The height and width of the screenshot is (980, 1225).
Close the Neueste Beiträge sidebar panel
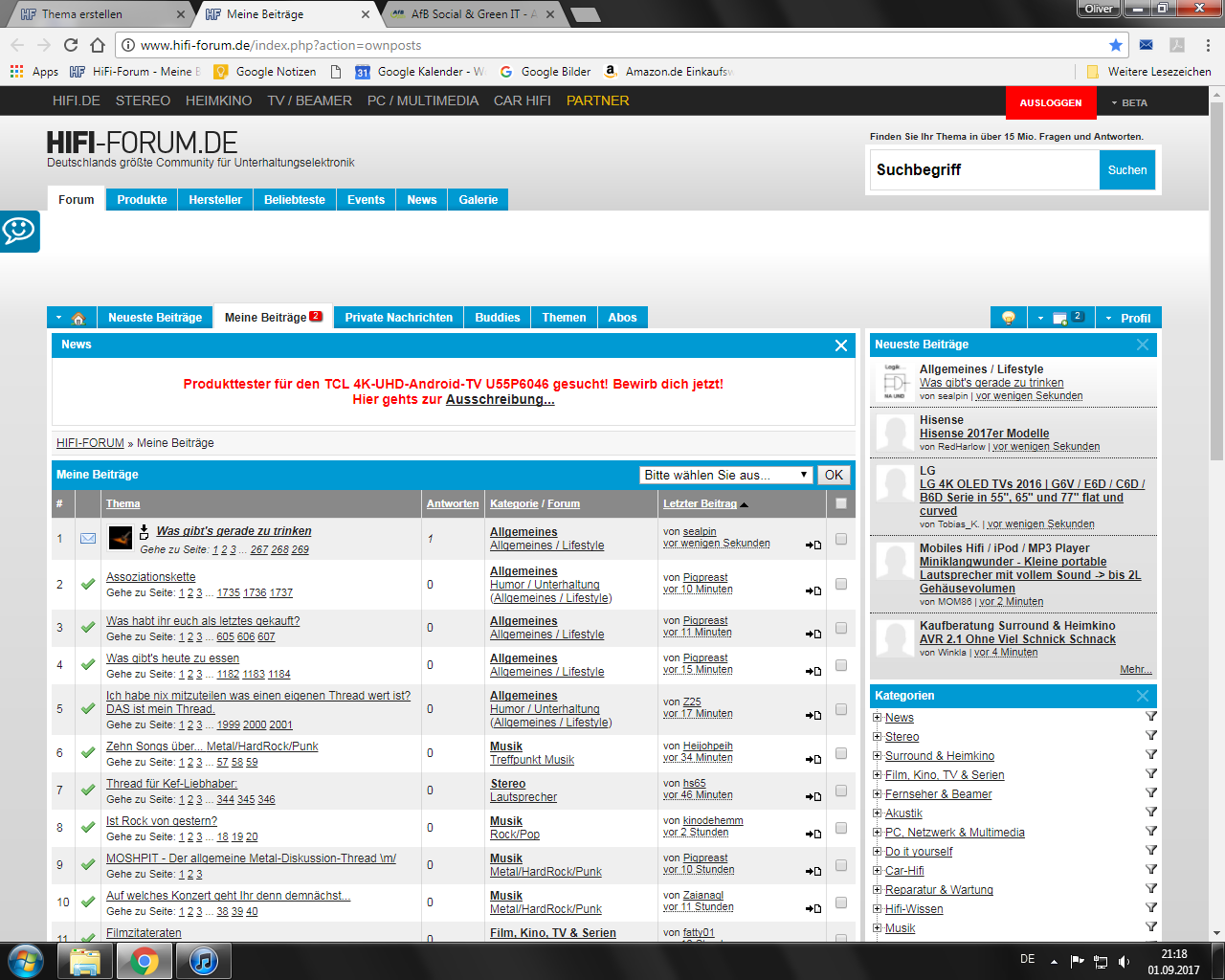[1143, 345]
